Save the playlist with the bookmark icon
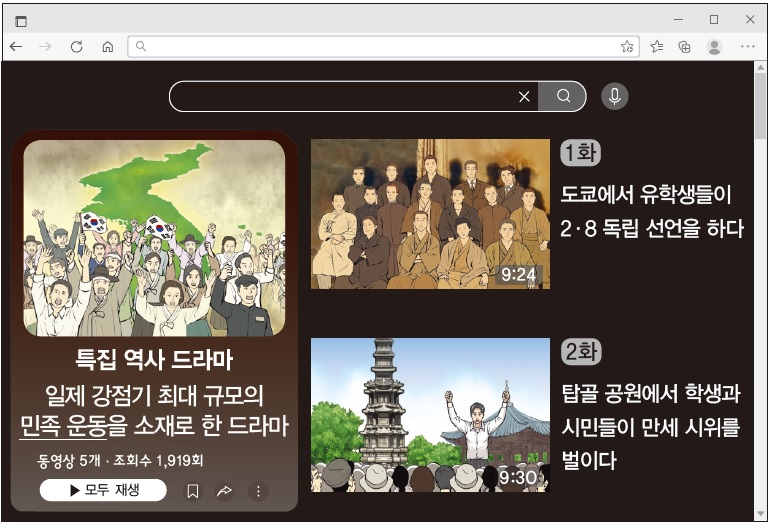The height and width of the screenshot is (530, 772). tap(193, 491)
